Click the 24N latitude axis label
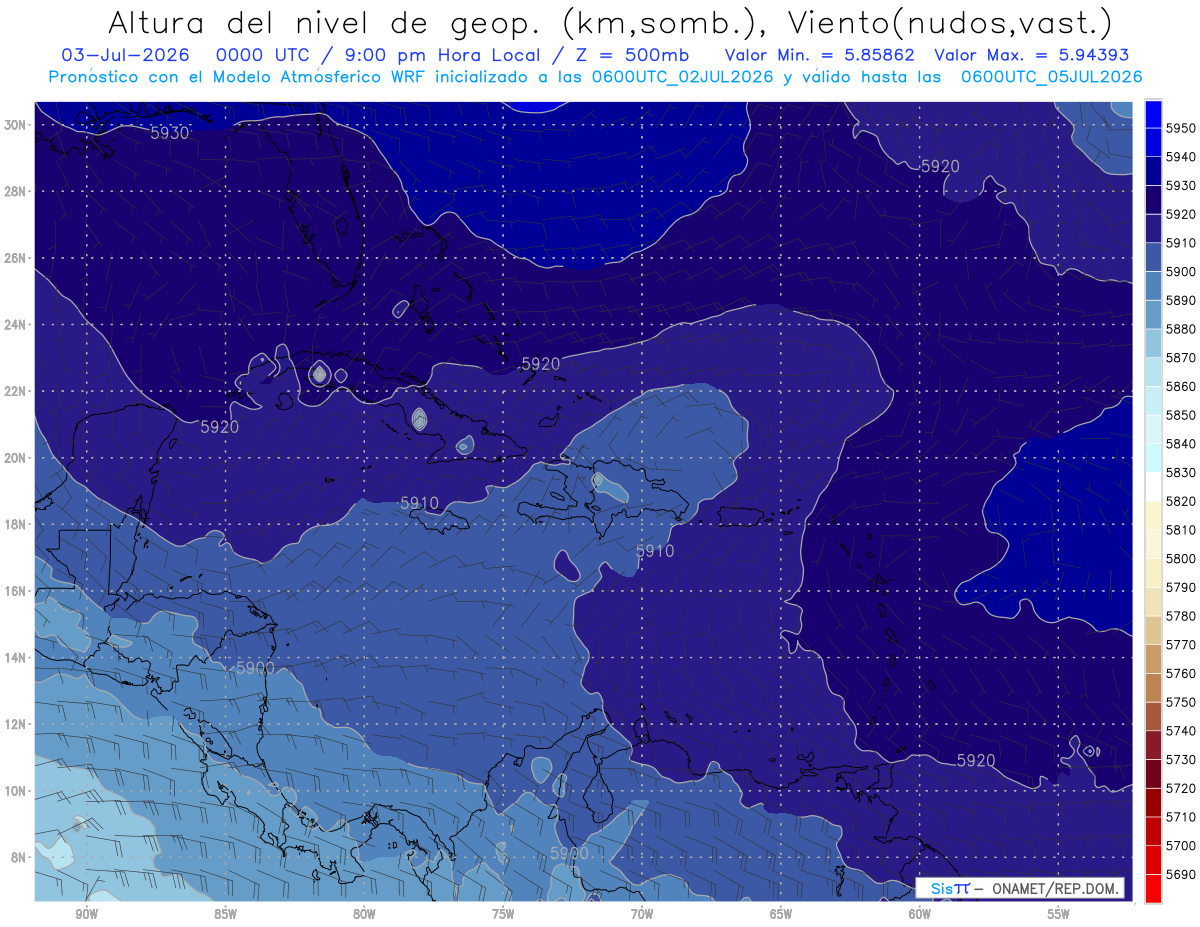 click(15, 325)
